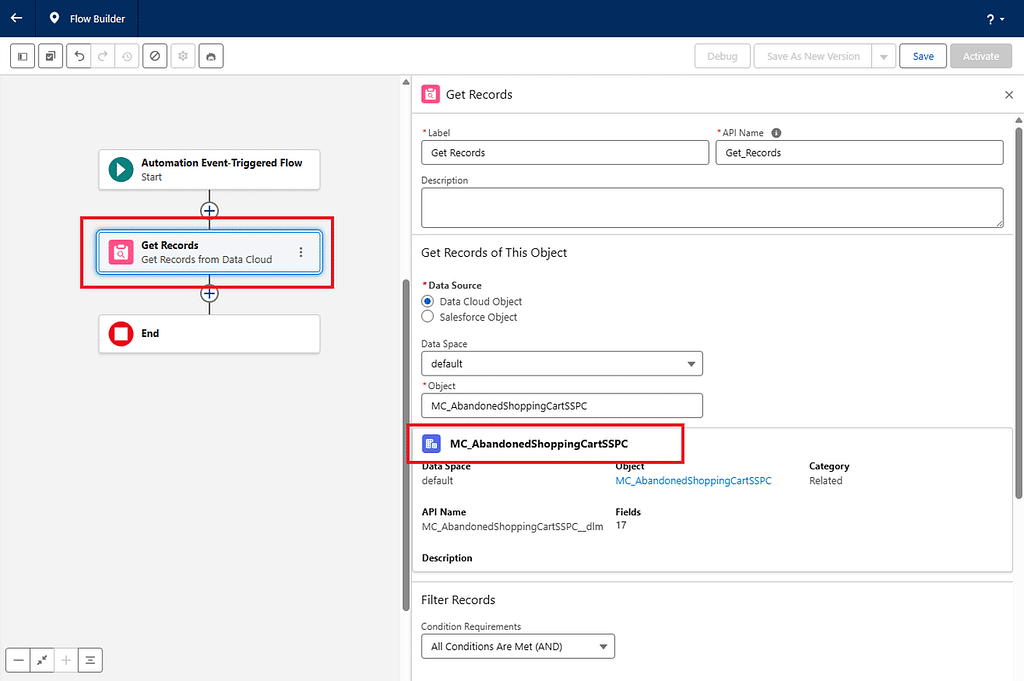Open the Condition Requirements dropdown
Screen dimensions: 1024x681
518,646
